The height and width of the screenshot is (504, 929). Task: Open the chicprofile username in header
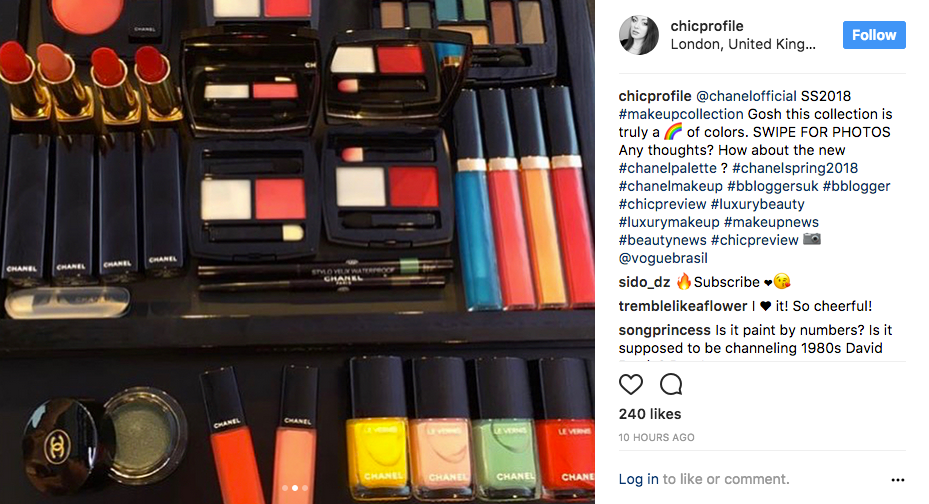[706, 26]
